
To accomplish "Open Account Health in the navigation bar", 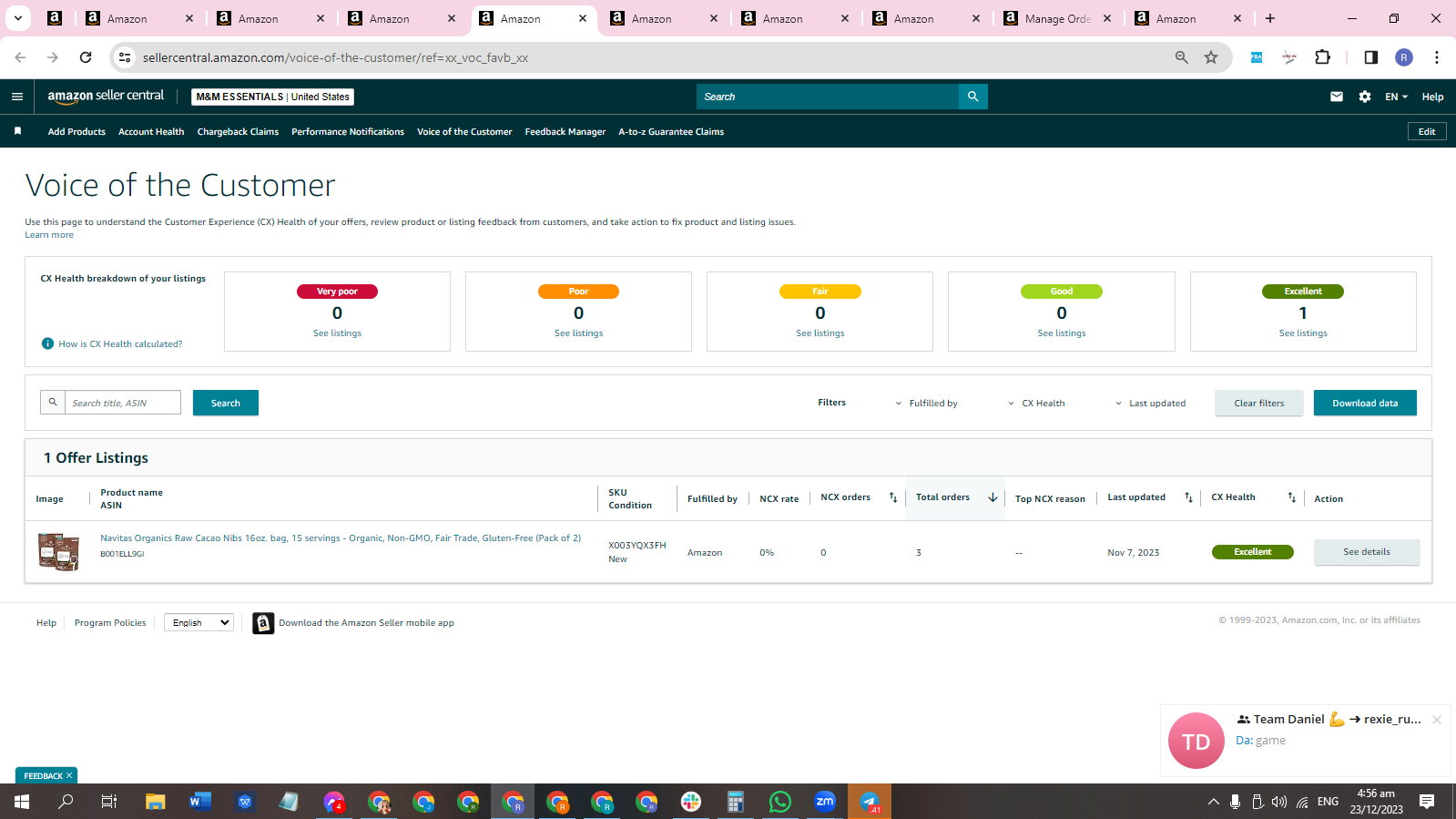I will [151, 131].
